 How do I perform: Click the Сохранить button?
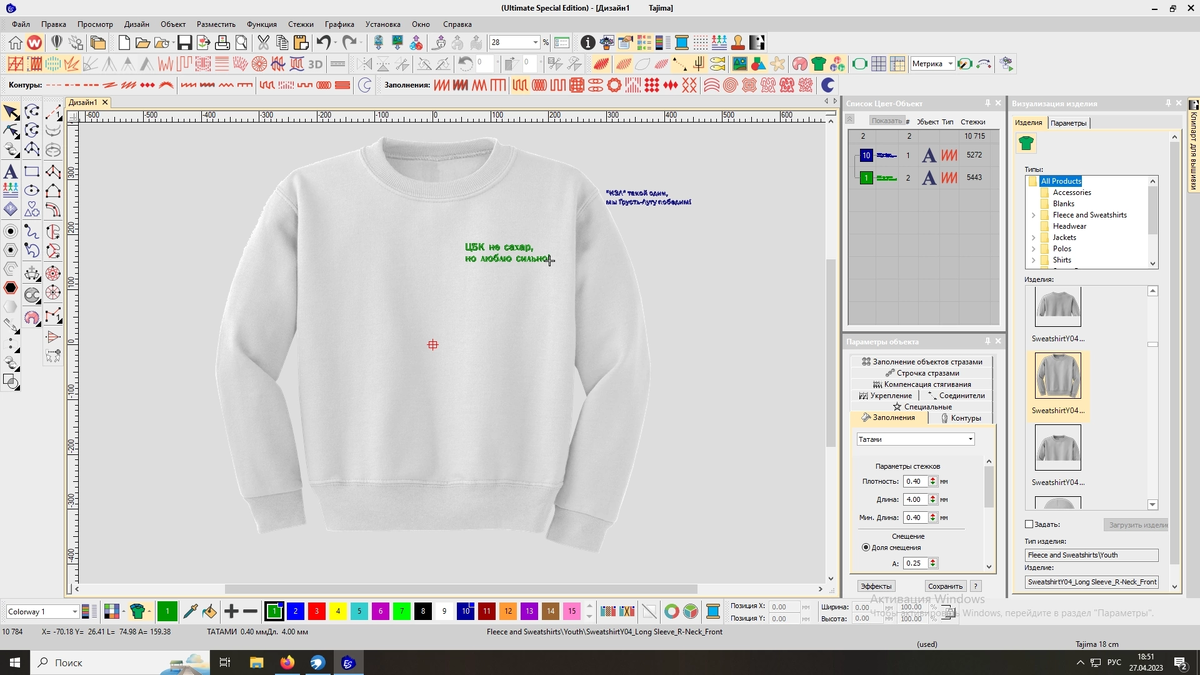click(944, 586)
